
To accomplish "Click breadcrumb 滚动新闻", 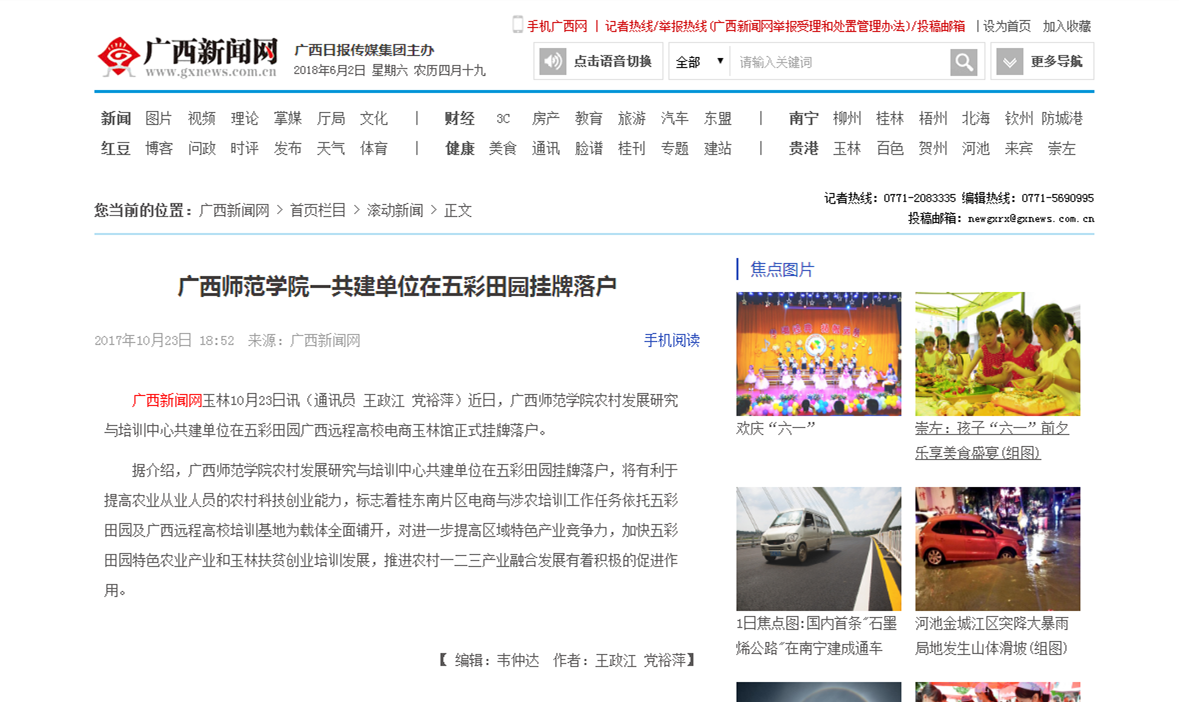I will (x=395, y=210).
